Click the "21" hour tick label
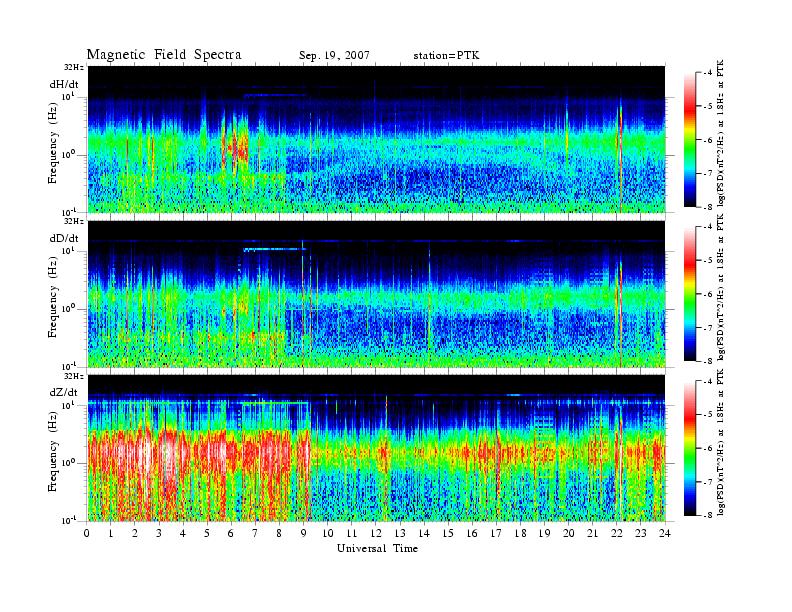The image size is (792, 612). pos(592,533)
